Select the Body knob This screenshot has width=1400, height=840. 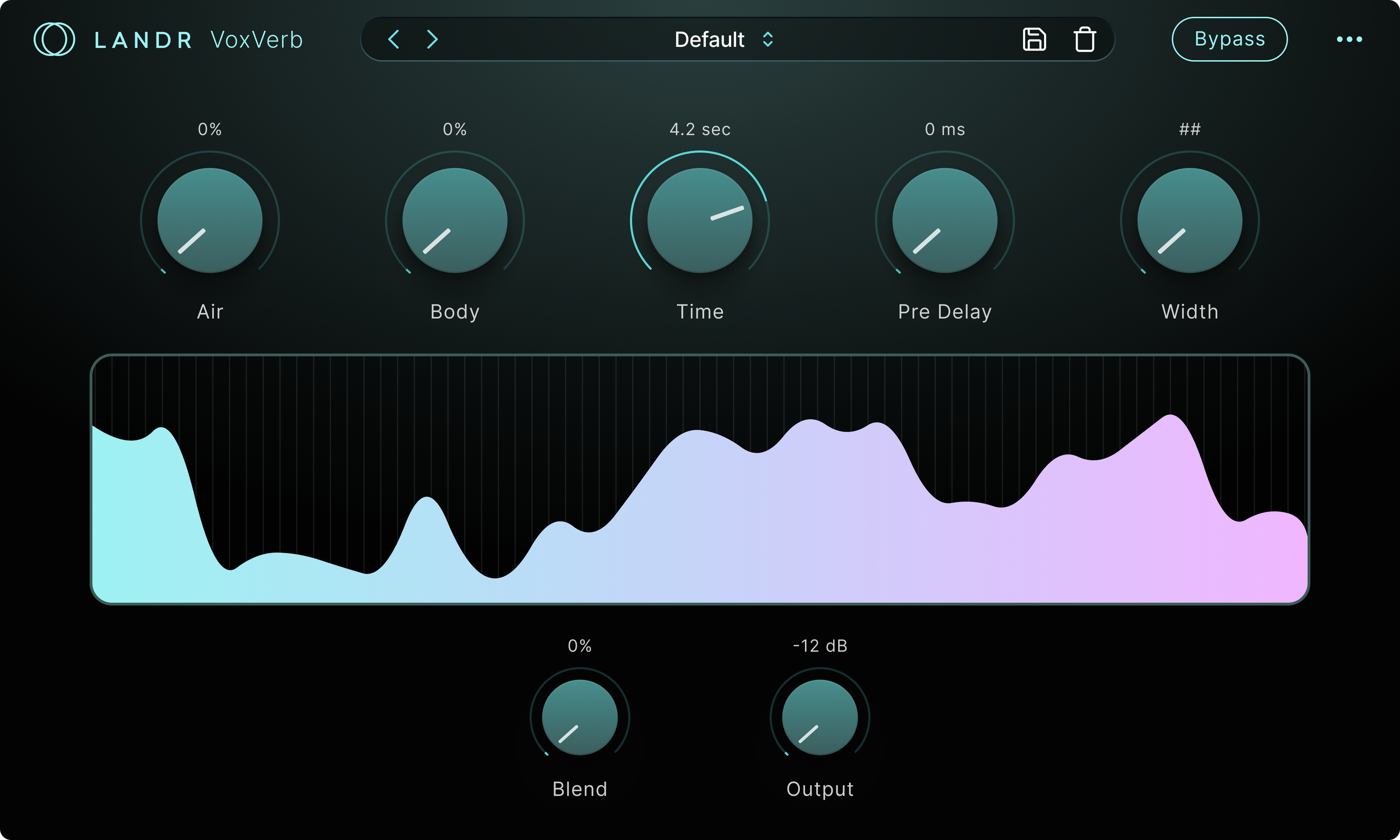tap(455, 221)
